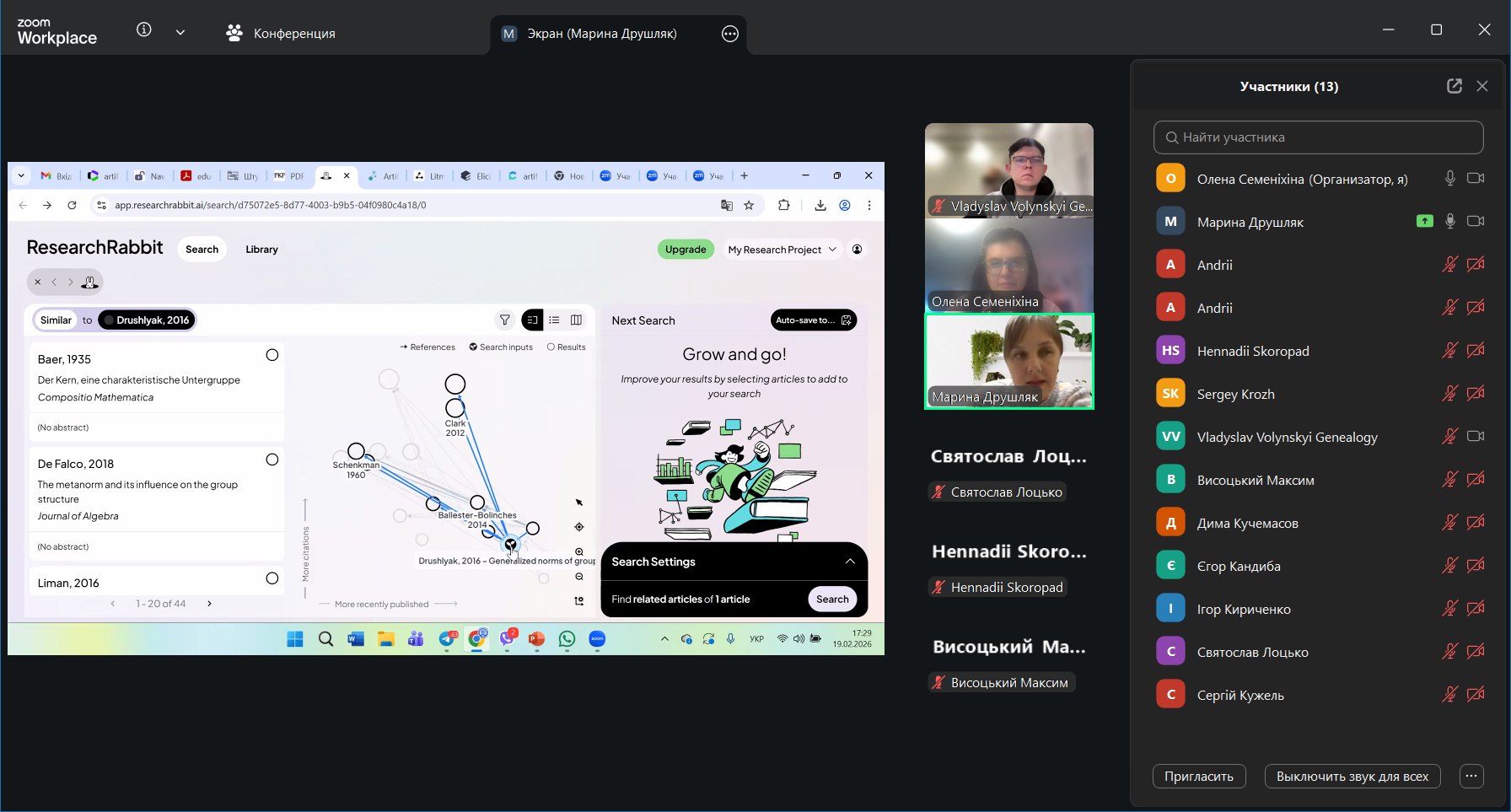Click the green screen-sharing indicator for Марина Друшляк

point(1424,222)
